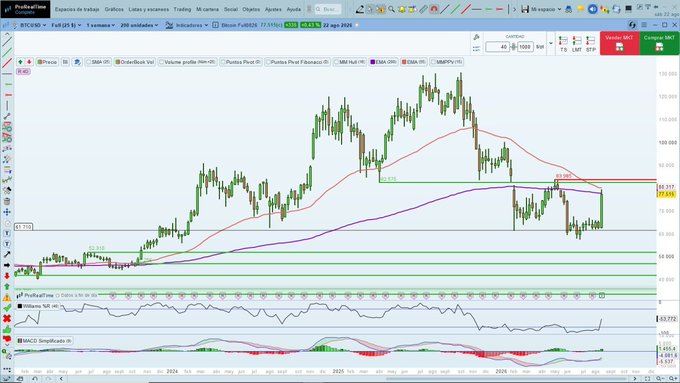Click the info icon beside Bitcoin Full0826
This screenshot has height=383, width=680.
tap(216, 25)
